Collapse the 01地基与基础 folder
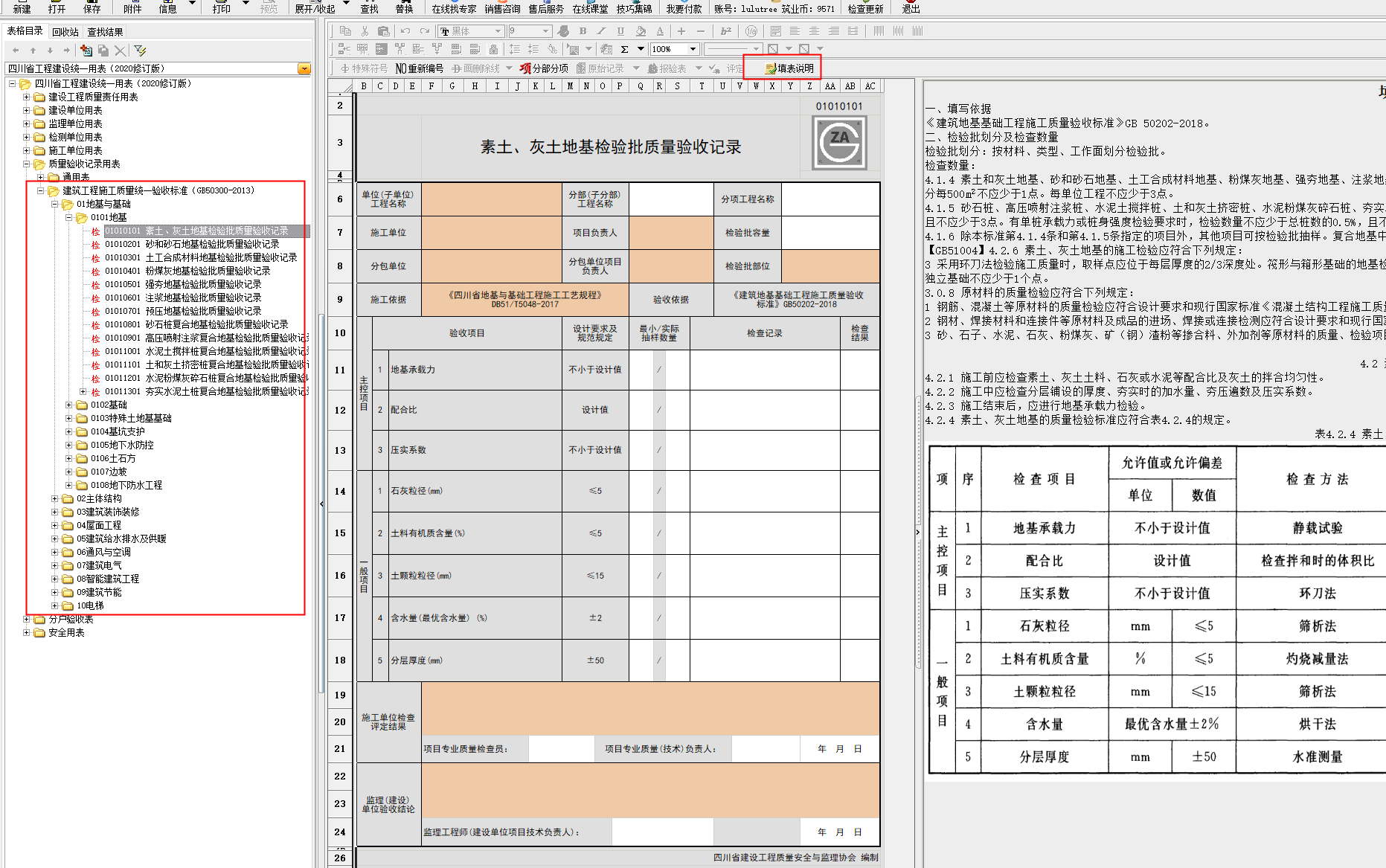 (54, 205)
